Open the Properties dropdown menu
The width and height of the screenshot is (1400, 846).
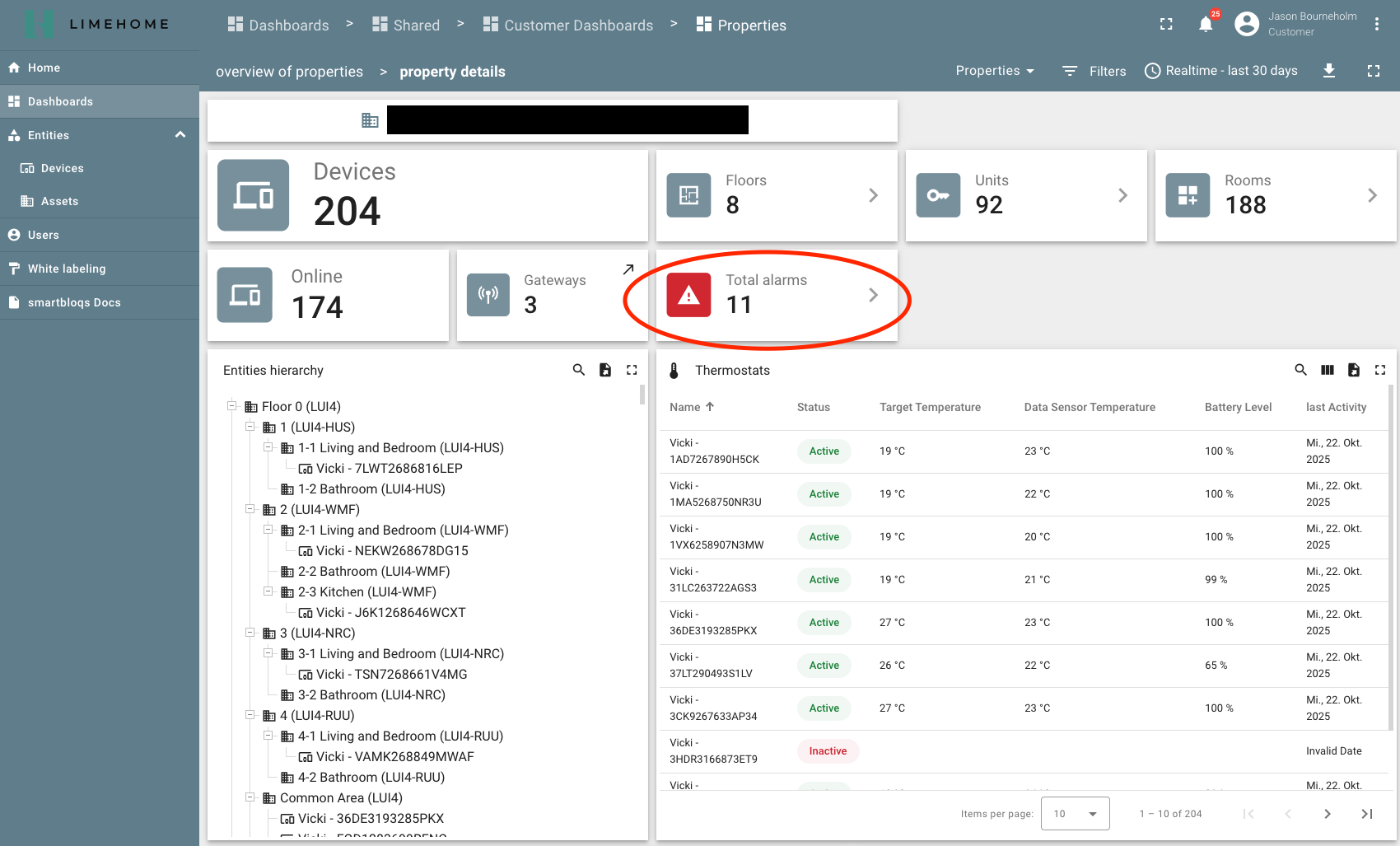click(995, 71)
